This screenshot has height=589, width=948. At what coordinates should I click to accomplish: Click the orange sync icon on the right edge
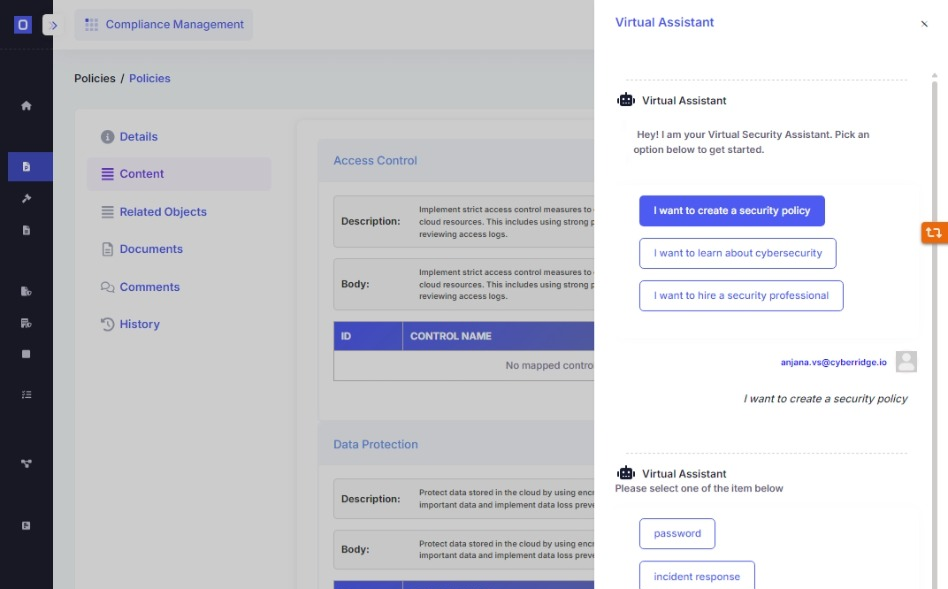point(933,232)
